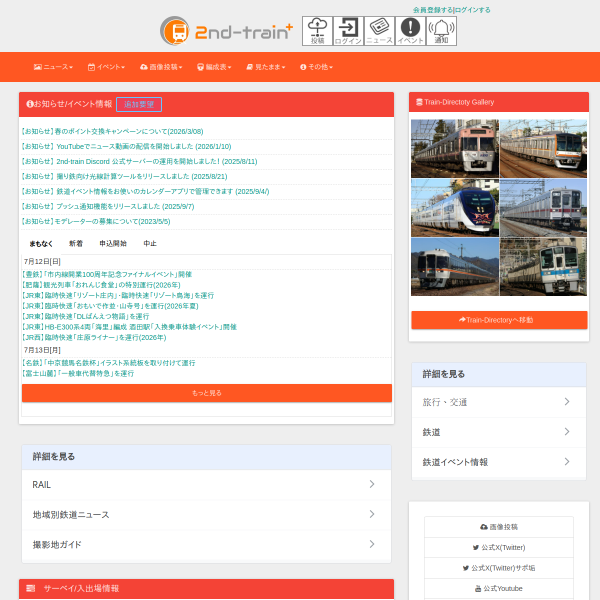Click the もっと見る button

[207, 393]
